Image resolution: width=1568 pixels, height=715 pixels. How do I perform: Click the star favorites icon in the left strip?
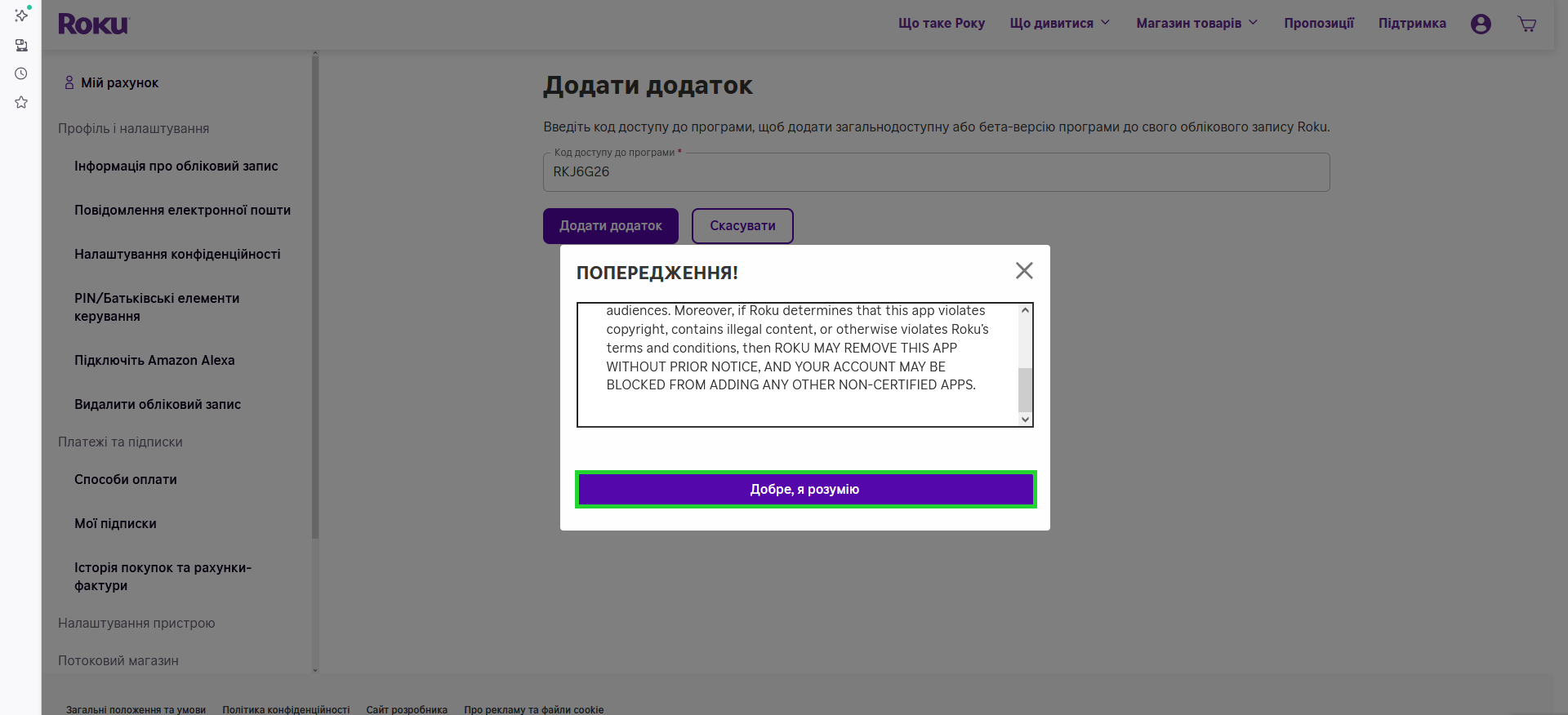point(21,102)
